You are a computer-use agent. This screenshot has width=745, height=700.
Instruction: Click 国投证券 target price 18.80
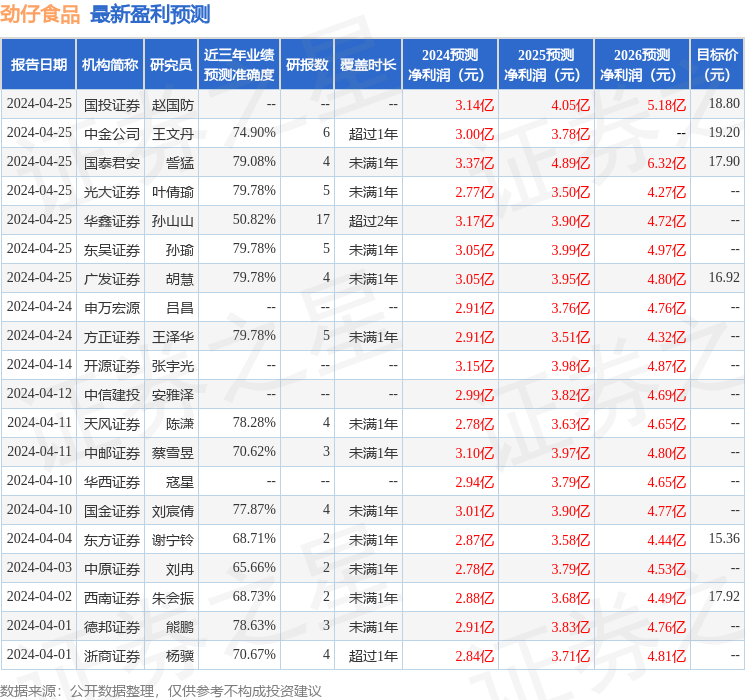tap(724, 104)
